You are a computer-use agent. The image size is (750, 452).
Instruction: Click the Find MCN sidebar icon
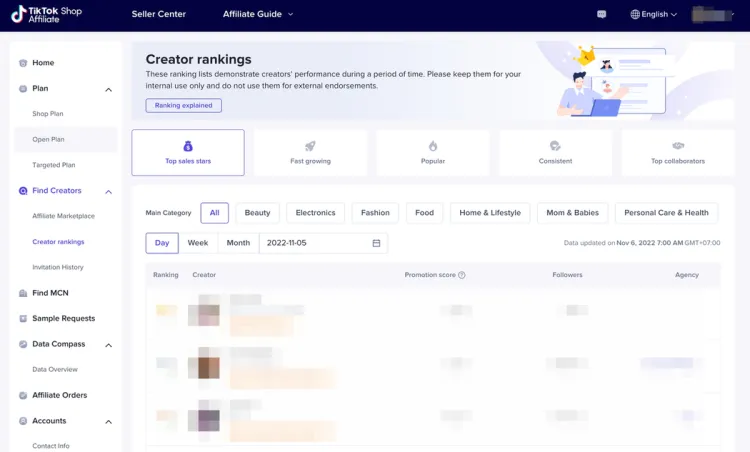click(x=22, y=293)
